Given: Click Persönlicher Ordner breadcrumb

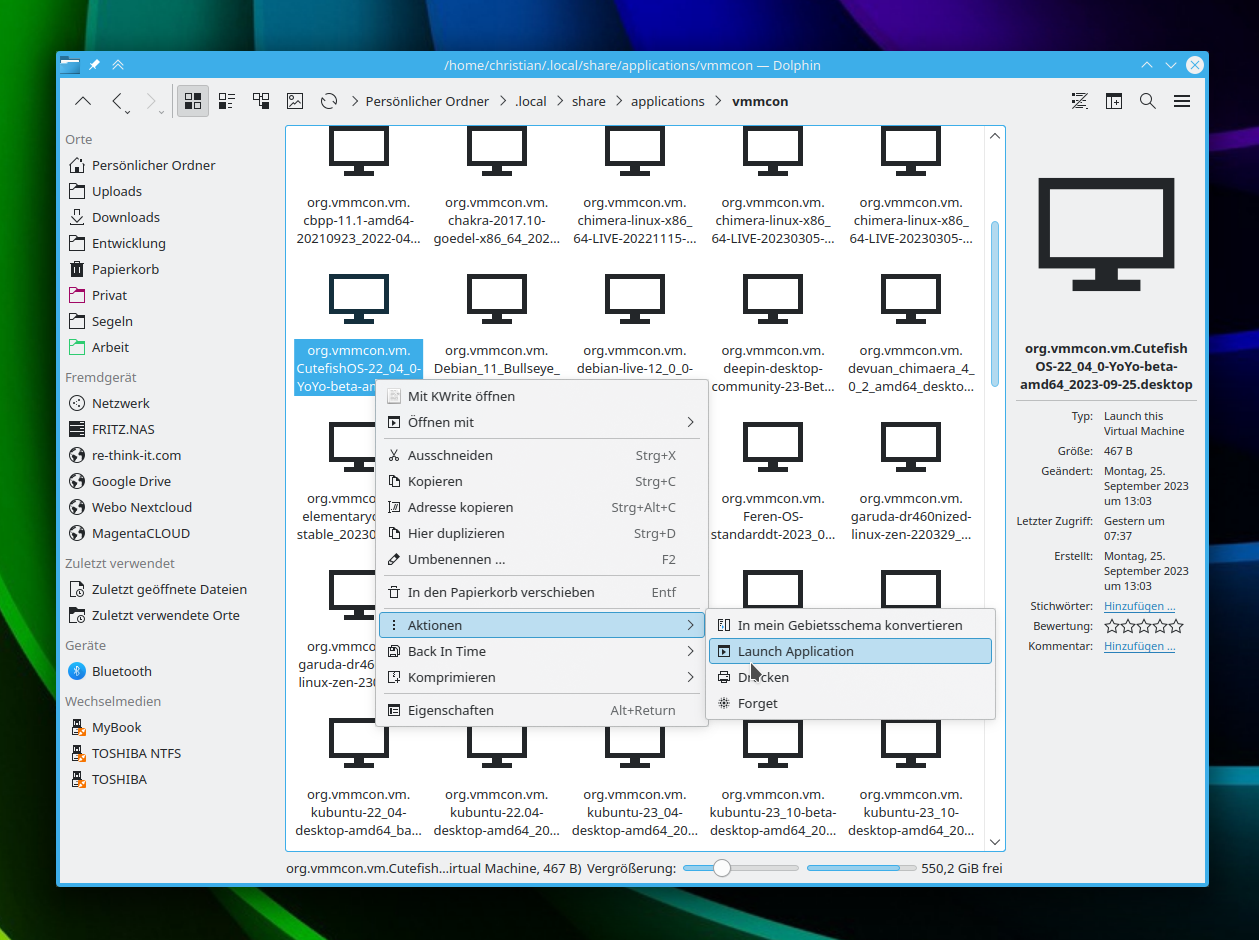Looking at the screenshot, I should coord(427,101).
